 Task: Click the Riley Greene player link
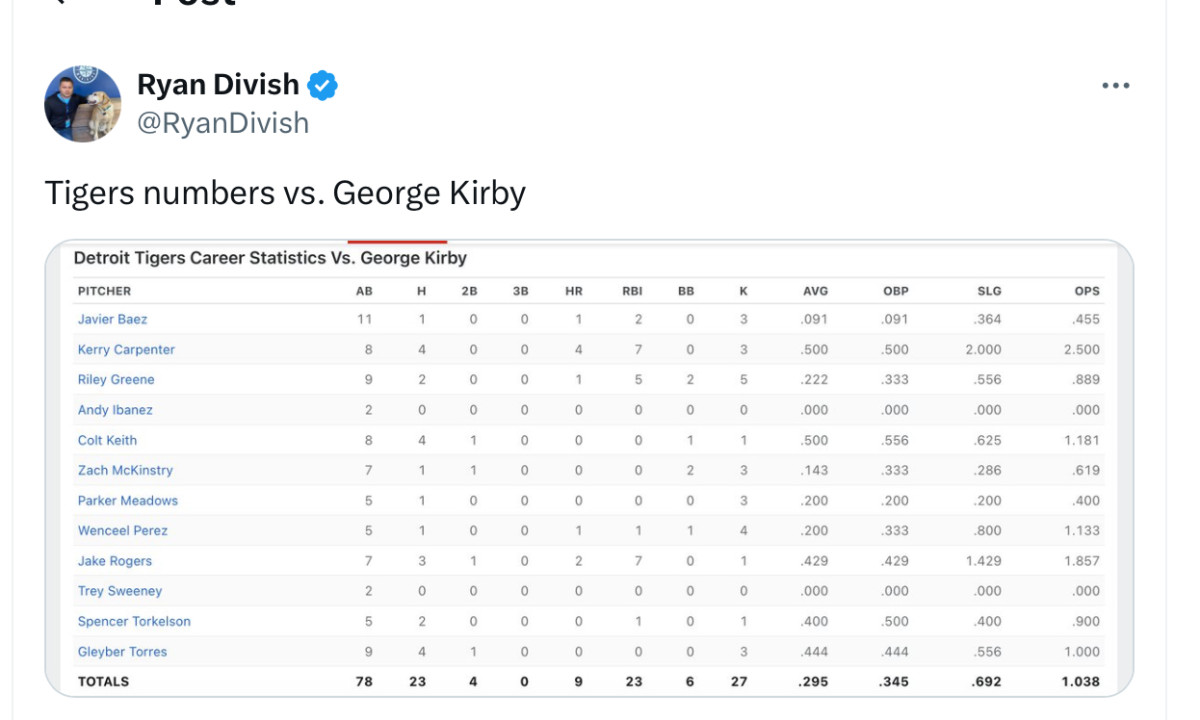pyautogui.click(x=116, y=380)
